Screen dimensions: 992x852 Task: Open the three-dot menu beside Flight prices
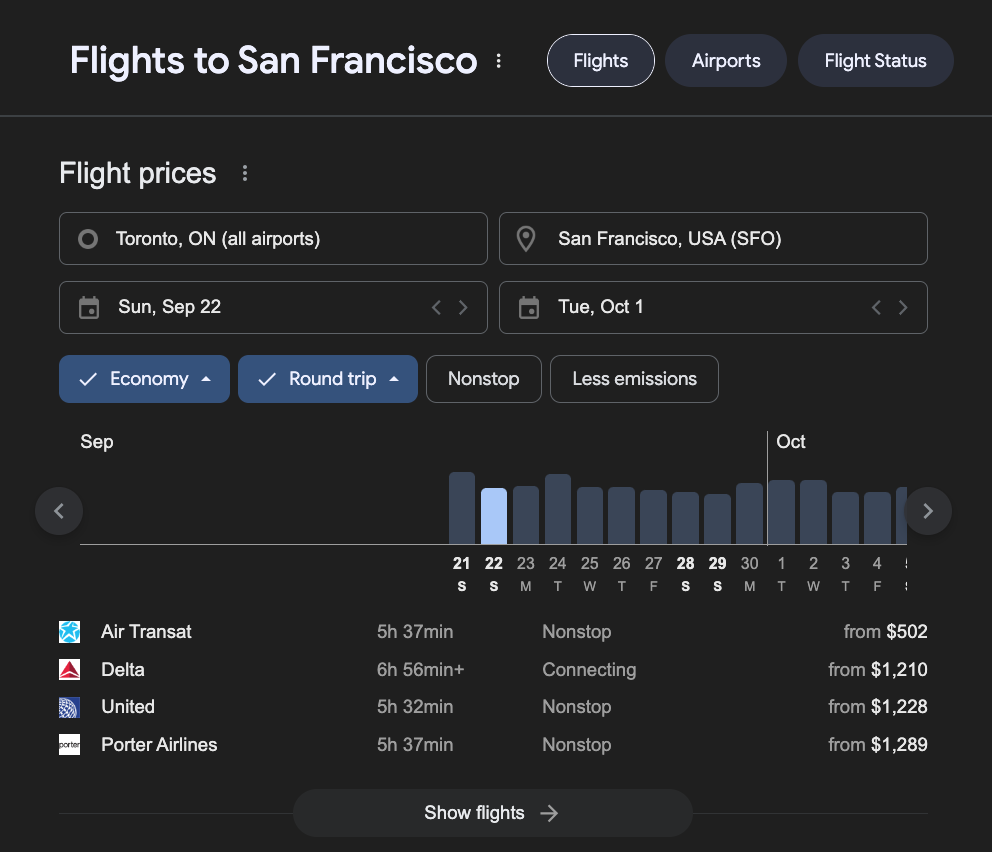click(245, 173)
